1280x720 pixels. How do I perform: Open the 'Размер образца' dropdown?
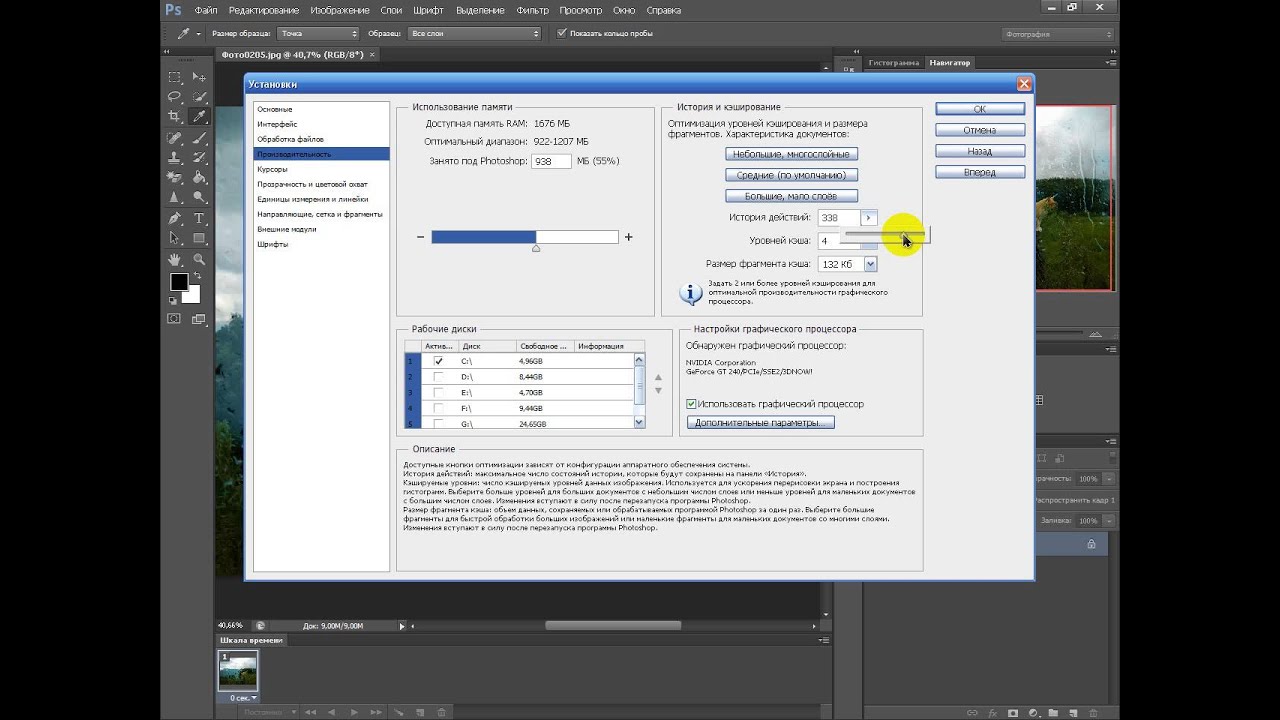[x=318, y=33]
